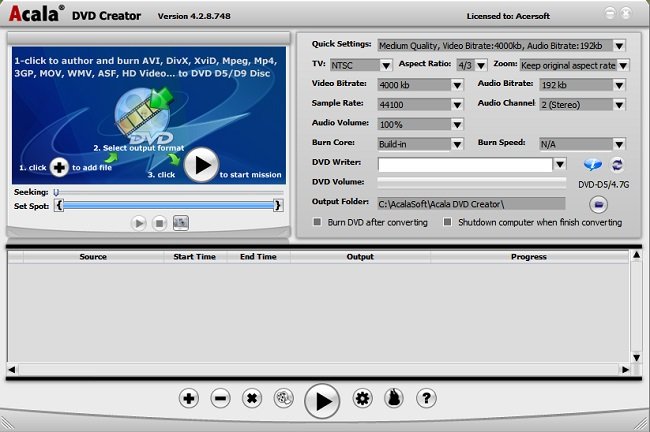The height and width of the screenshot is (432, 650).
Task: Minimize the Acala DVD Creator window
Action: [610, 13]
